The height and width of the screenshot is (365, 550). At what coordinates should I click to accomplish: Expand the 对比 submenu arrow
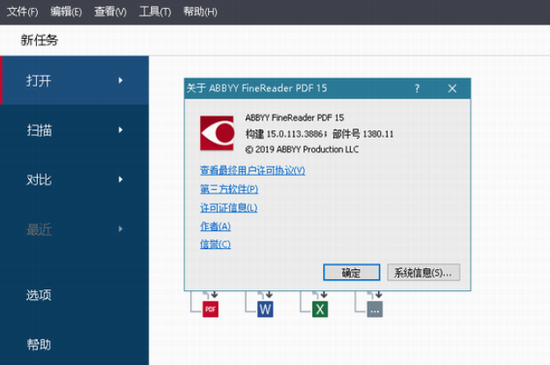tap(120, 179)
